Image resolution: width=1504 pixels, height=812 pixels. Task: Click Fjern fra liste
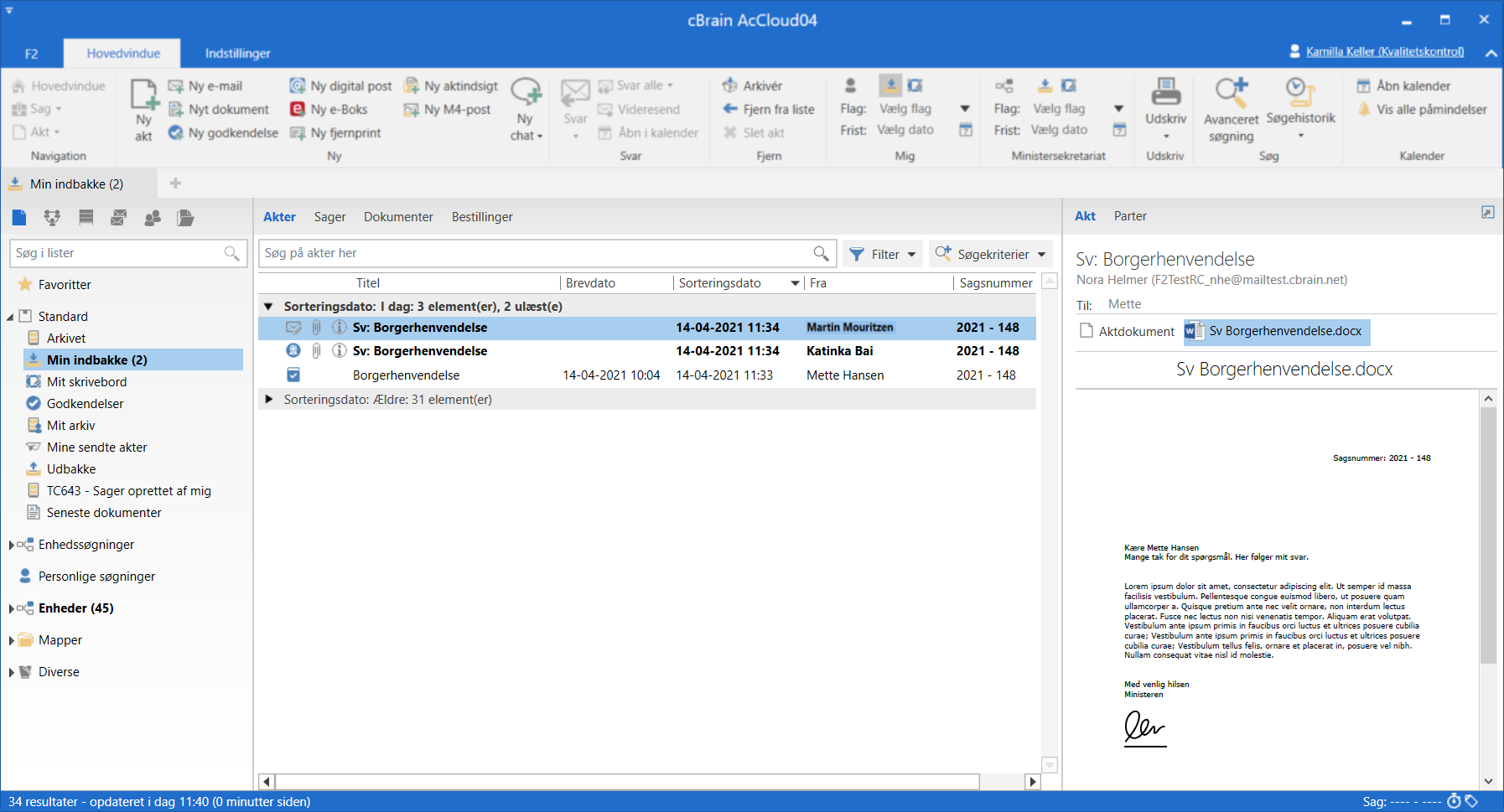point(769,109)
